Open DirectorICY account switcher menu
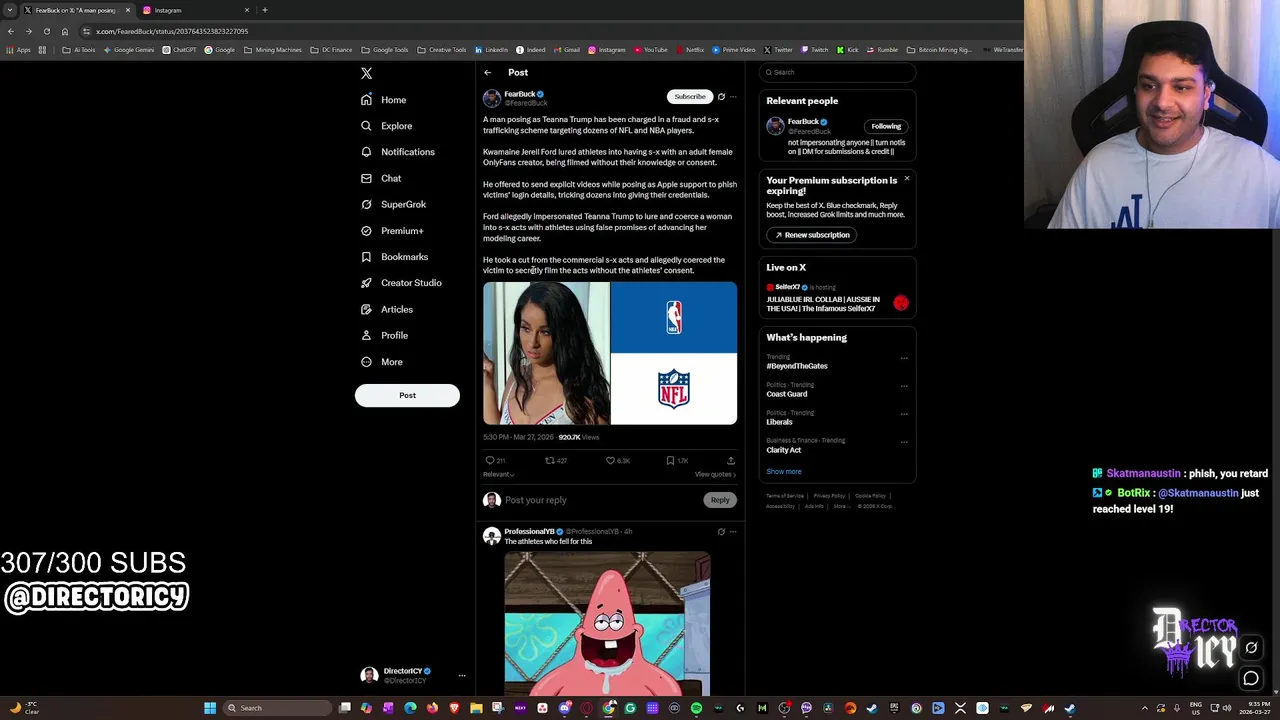The image size is (1280, 720). coord(412,676)
